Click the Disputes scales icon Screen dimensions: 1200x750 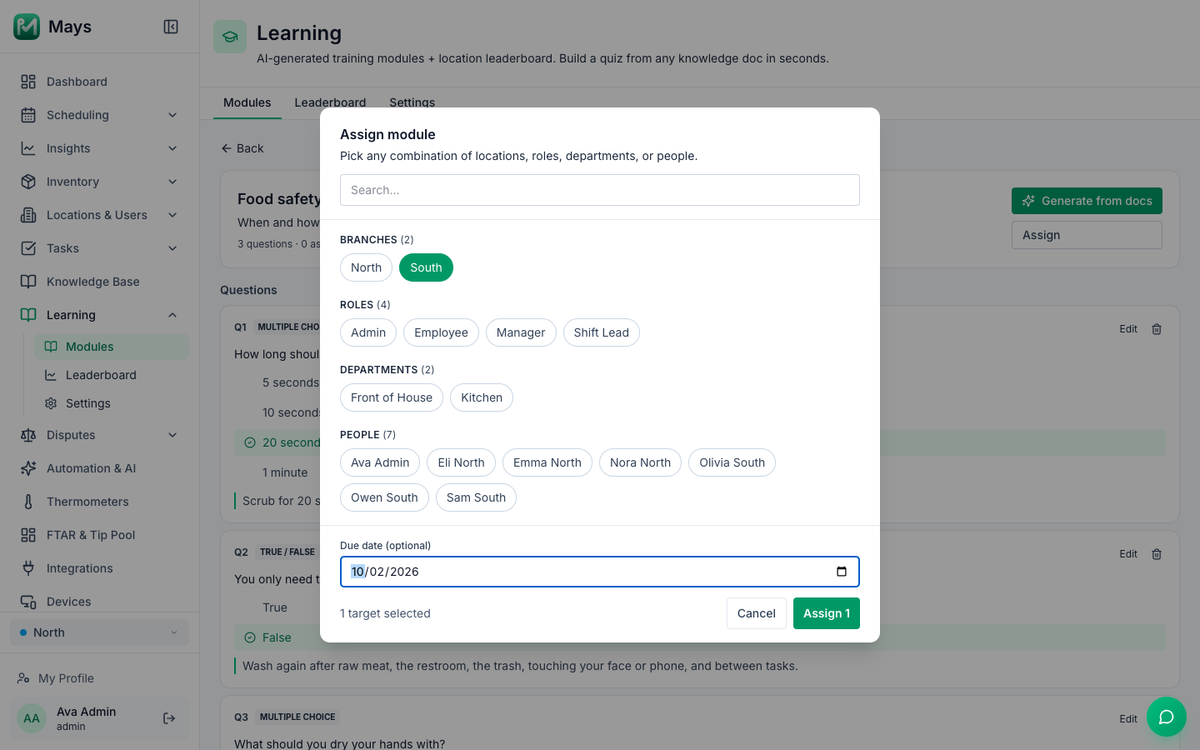pyautogui.click(x=28, y=435)
